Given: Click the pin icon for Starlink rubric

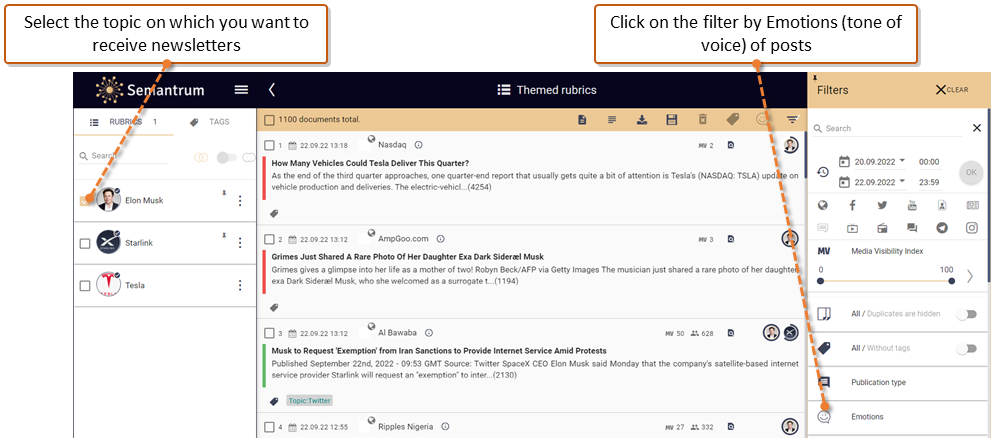Looking at the screenshot, I should 223,236.
